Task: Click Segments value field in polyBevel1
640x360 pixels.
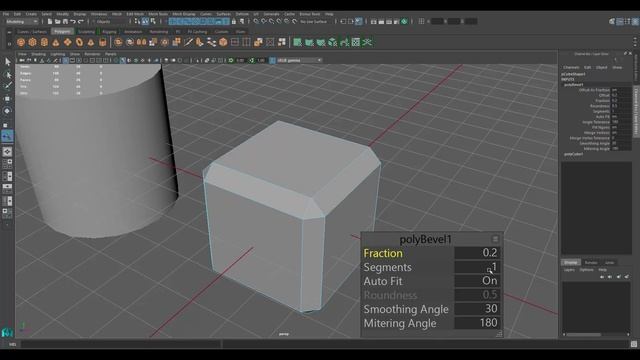Action: tap(477, 267)
